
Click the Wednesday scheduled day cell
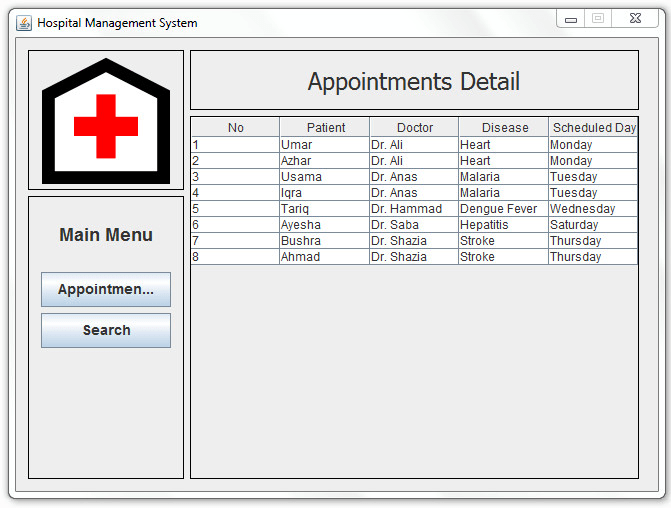click(x=593, y=208)
